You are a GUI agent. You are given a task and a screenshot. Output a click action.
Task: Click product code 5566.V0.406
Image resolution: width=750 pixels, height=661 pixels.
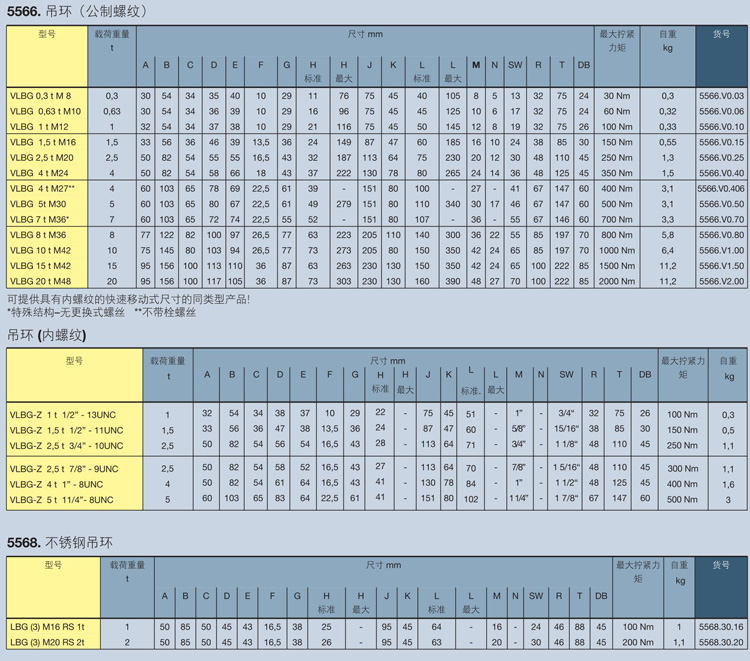tap(720, 188)
